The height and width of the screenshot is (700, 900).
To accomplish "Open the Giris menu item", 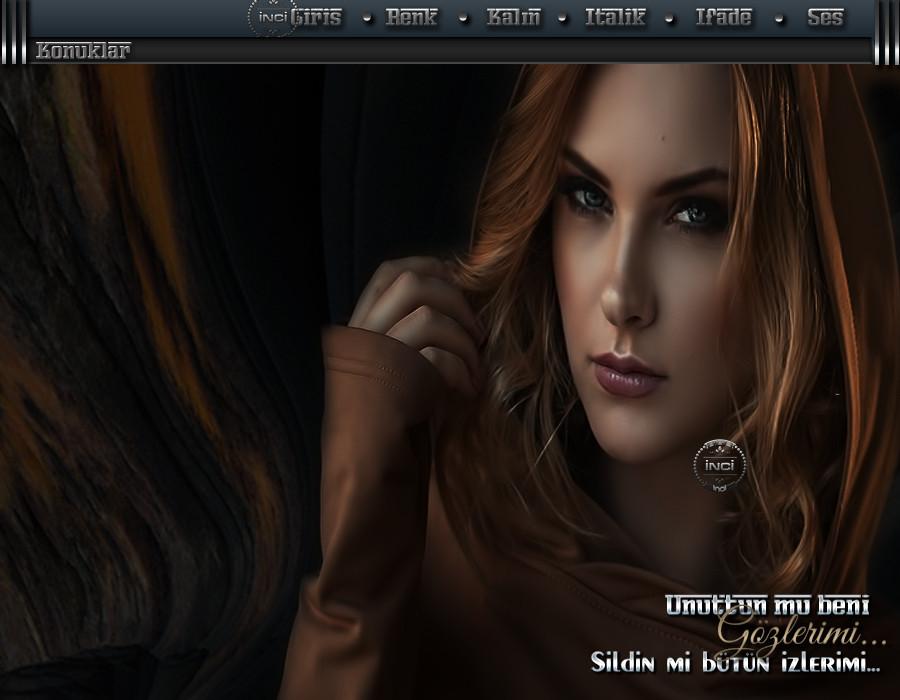I will click(x=316, y=17).
